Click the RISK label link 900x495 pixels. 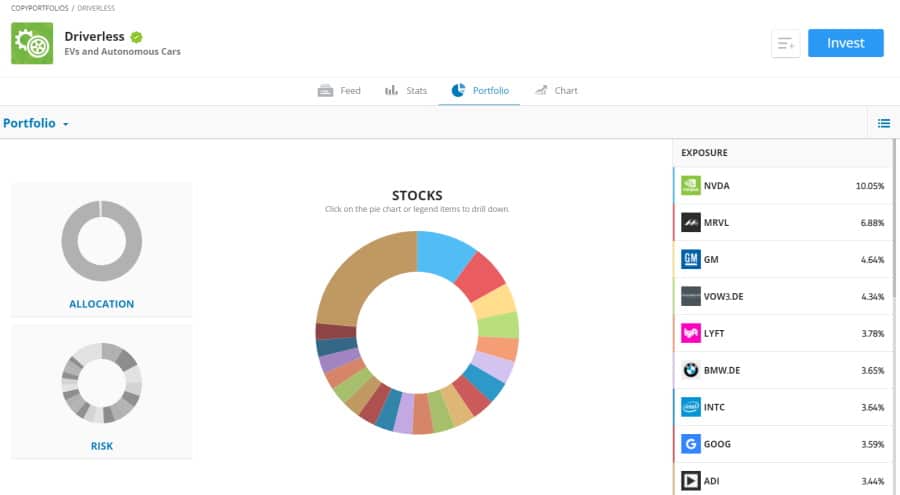tap(102, 446)
